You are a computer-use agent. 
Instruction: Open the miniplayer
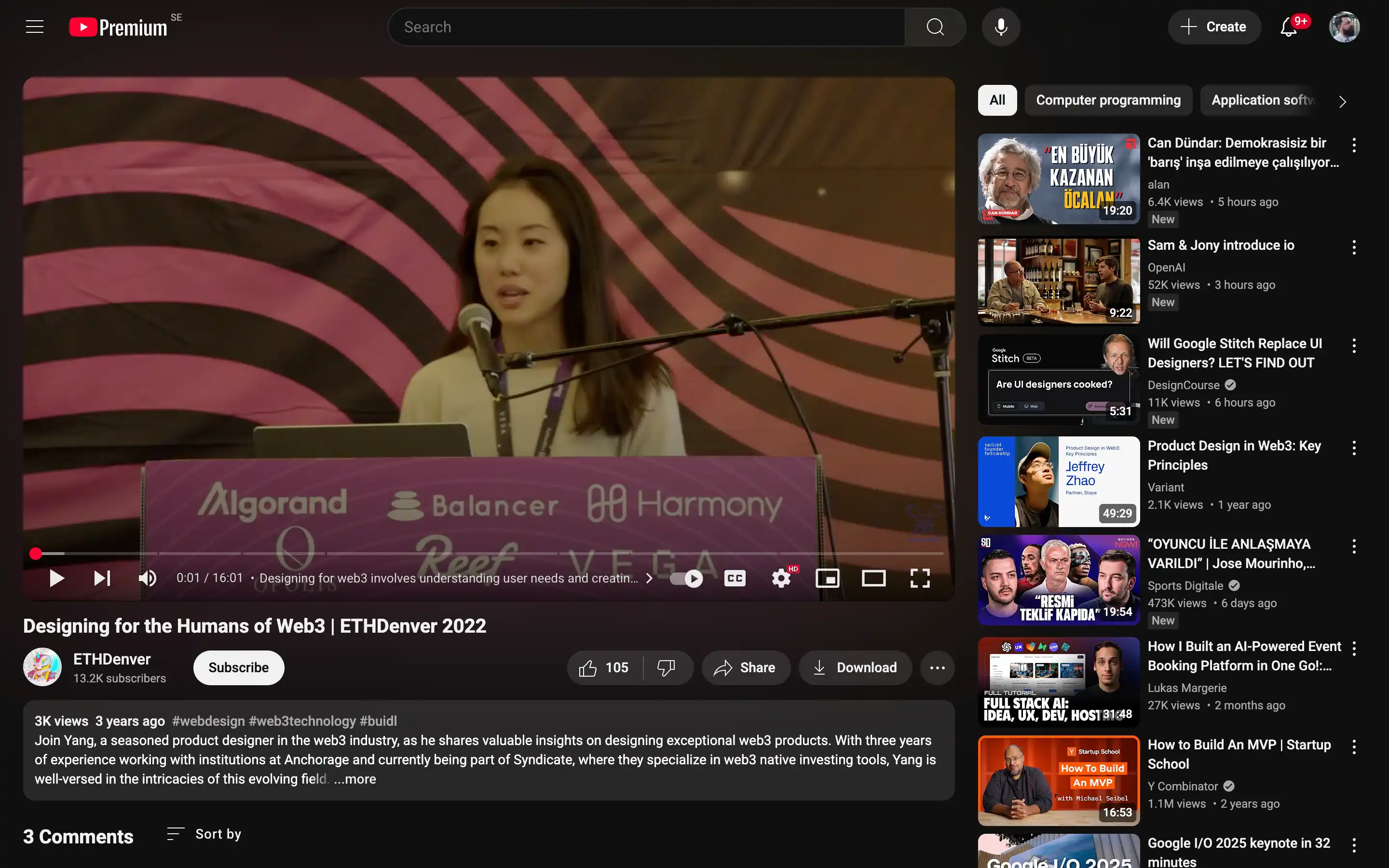click(x=827, y=578)
